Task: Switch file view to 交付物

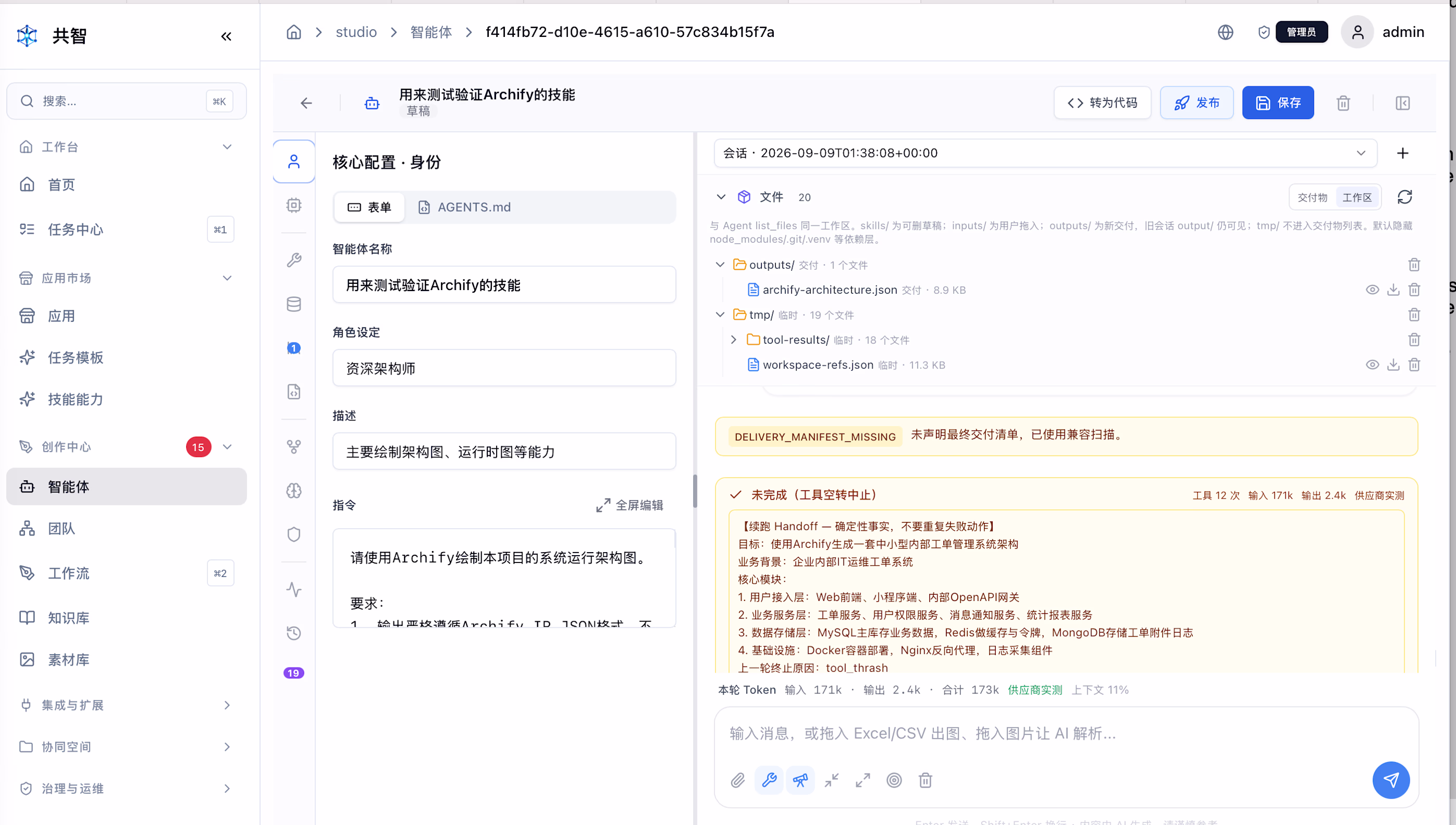Action: [1312, 197]
